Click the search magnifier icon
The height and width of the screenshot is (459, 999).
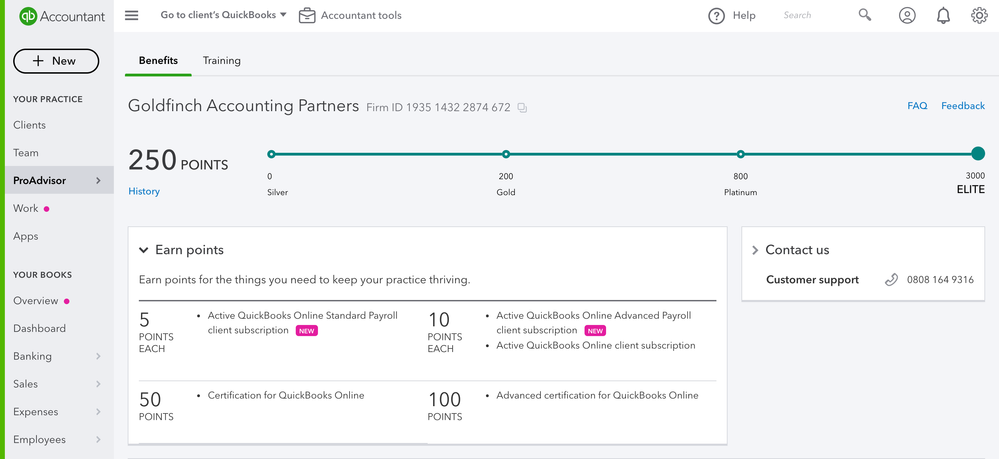[x=865, y=16]
